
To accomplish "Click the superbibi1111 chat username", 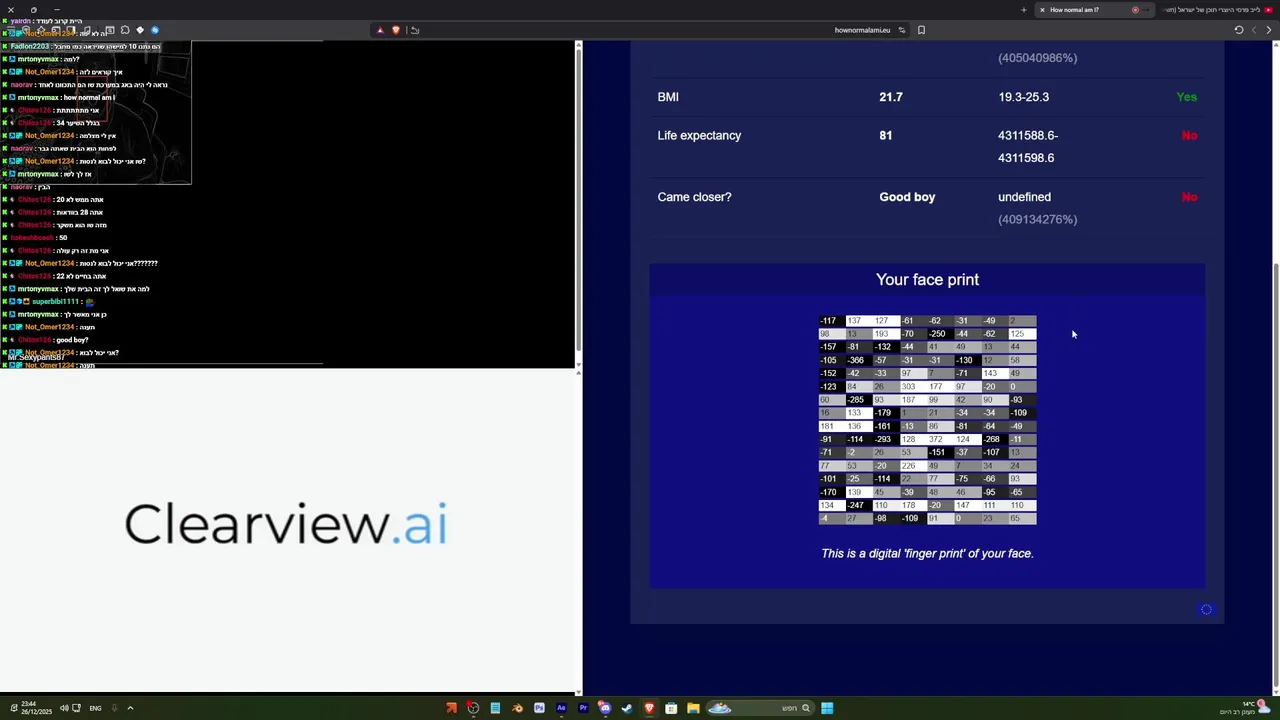I will tap(55, 301).
